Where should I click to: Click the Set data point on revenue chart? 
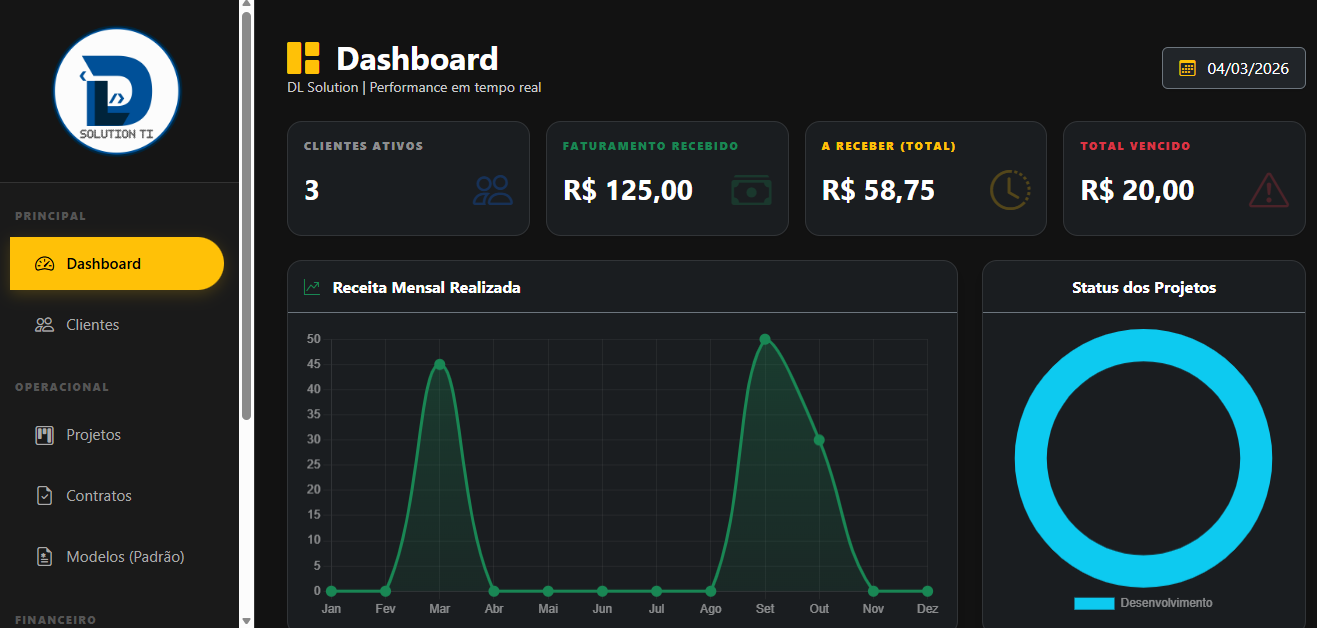pyautogui.click(x=765, y=340)
